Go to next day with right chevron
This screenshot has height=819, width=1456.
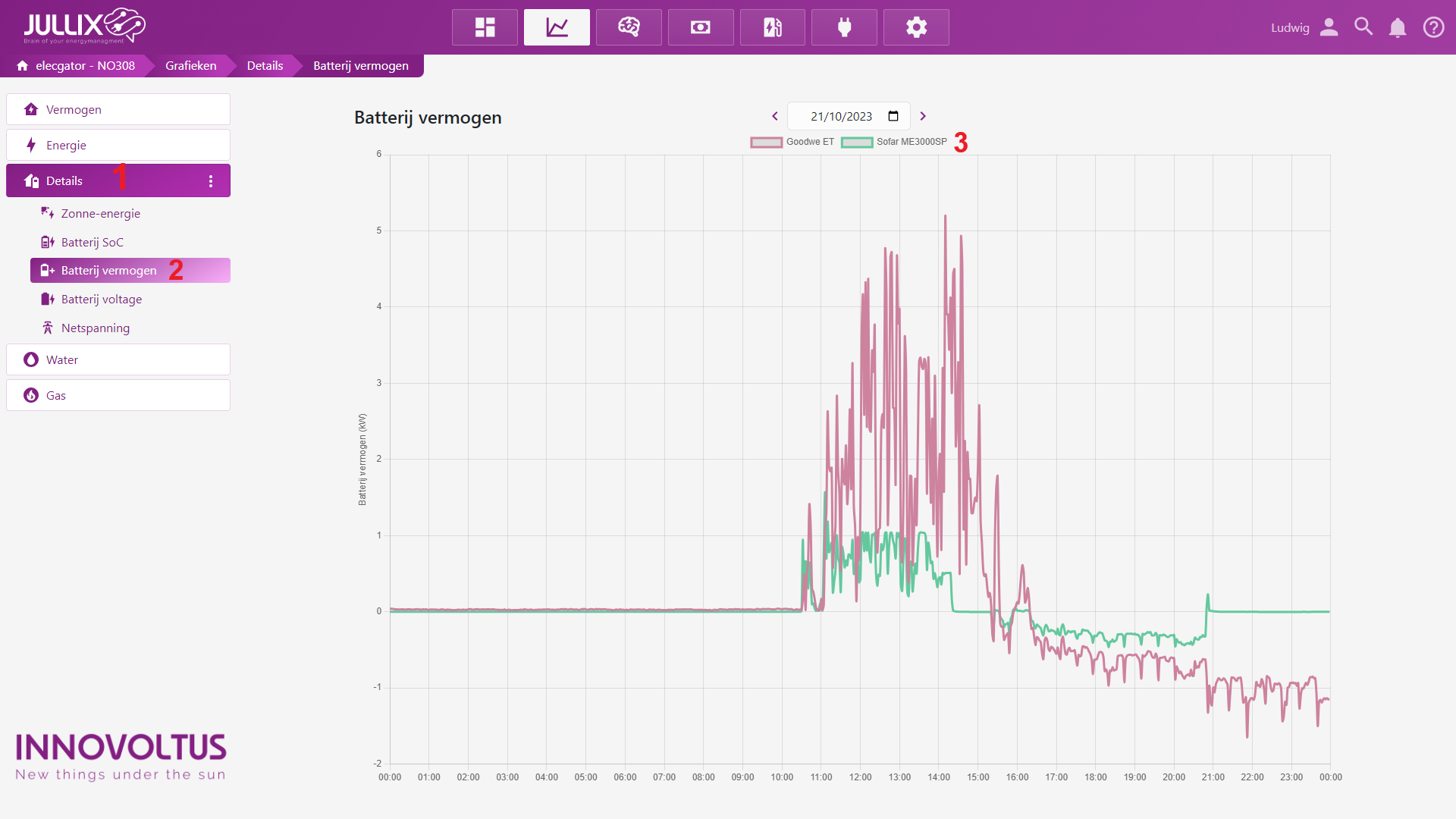923,116
